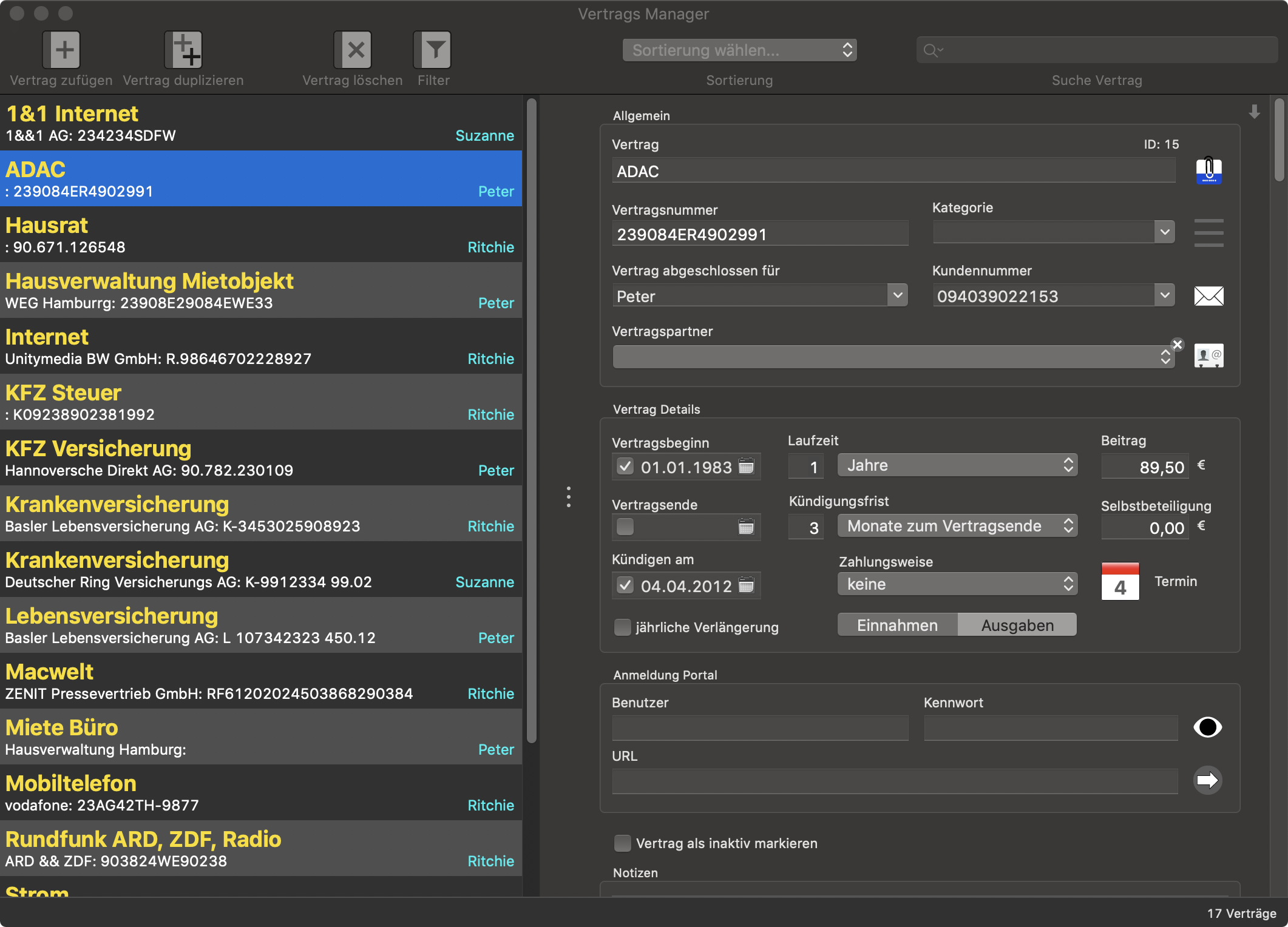Click the Termin calendar icon
1288x927 pixels.
coord(1120,581)
